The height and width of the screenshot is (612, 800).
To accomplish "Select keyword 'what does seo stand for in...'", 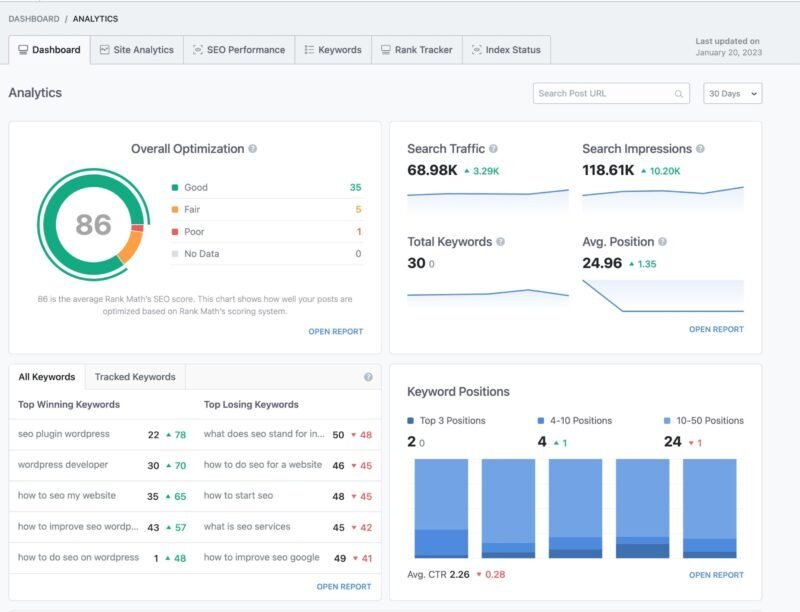I will click(264, 434).
